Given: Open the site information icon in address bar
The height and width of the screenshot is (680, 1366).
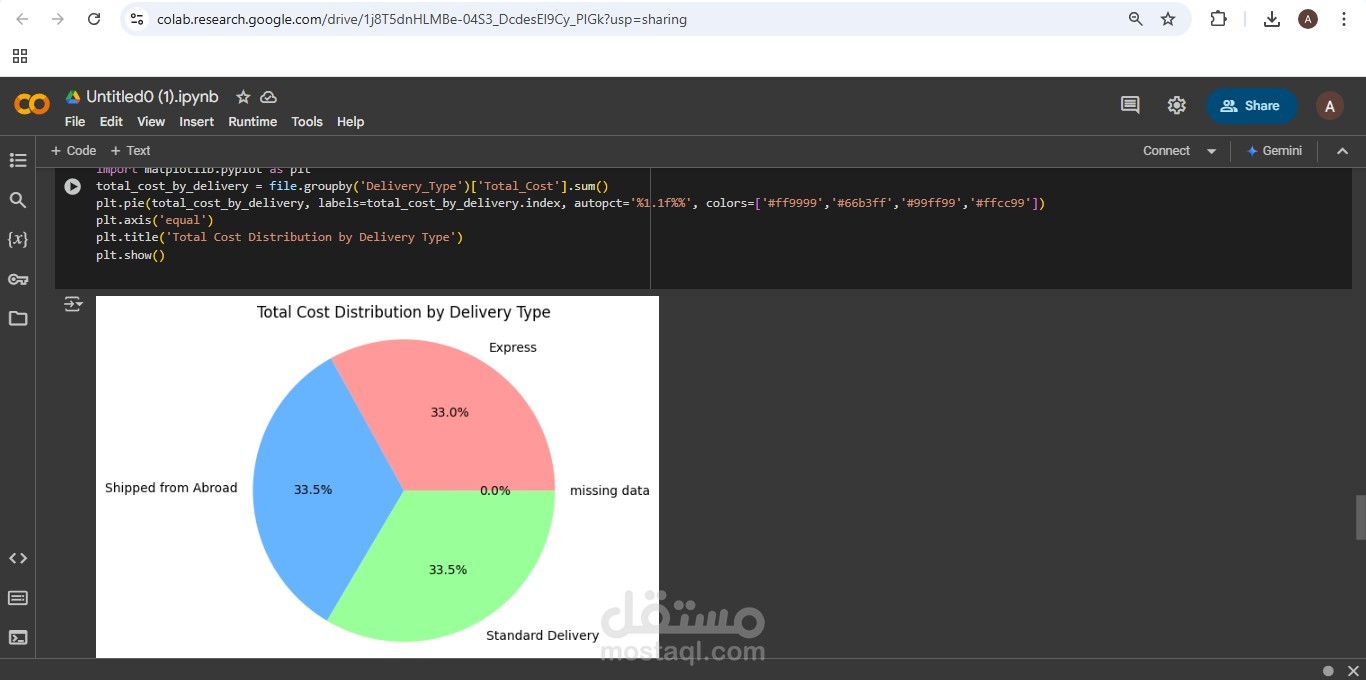Looking at the screenshot, I should [137, 19].
